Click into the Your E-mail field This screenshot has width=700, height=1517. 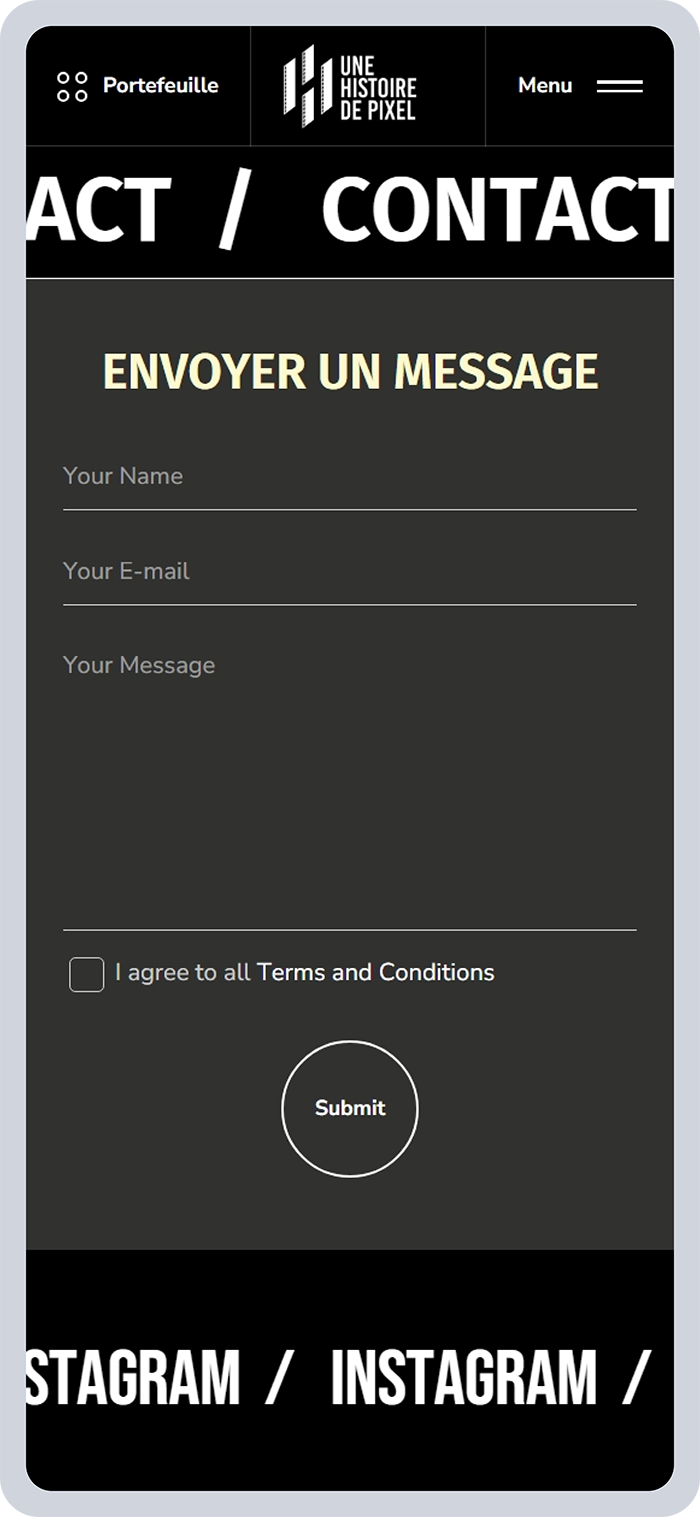pyautogui.click(x=349, y=572)
